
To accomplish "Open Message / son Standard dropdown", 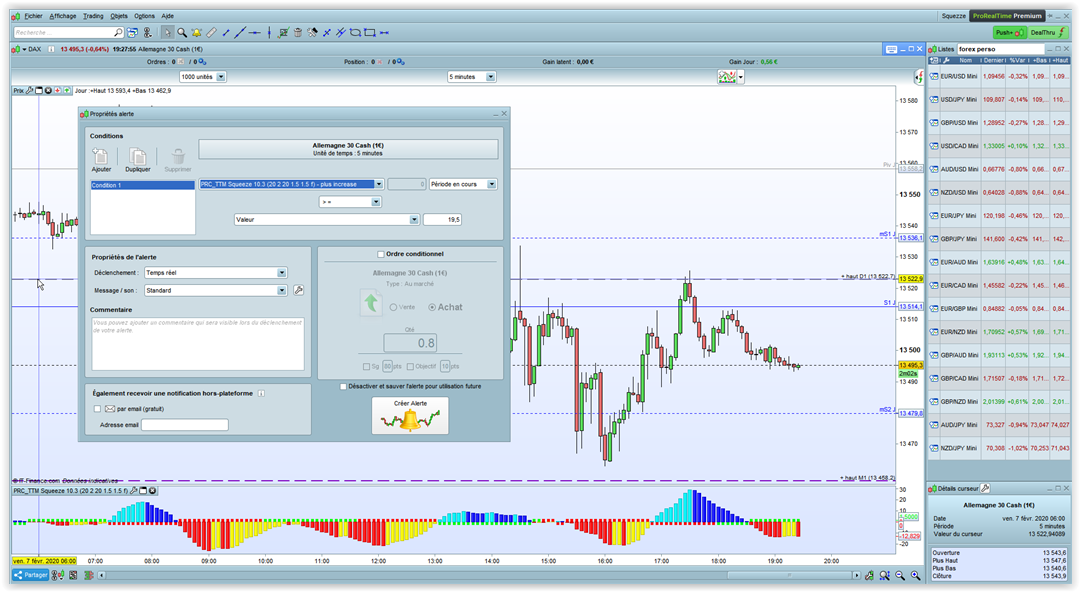I will click(x=215, y=291).
